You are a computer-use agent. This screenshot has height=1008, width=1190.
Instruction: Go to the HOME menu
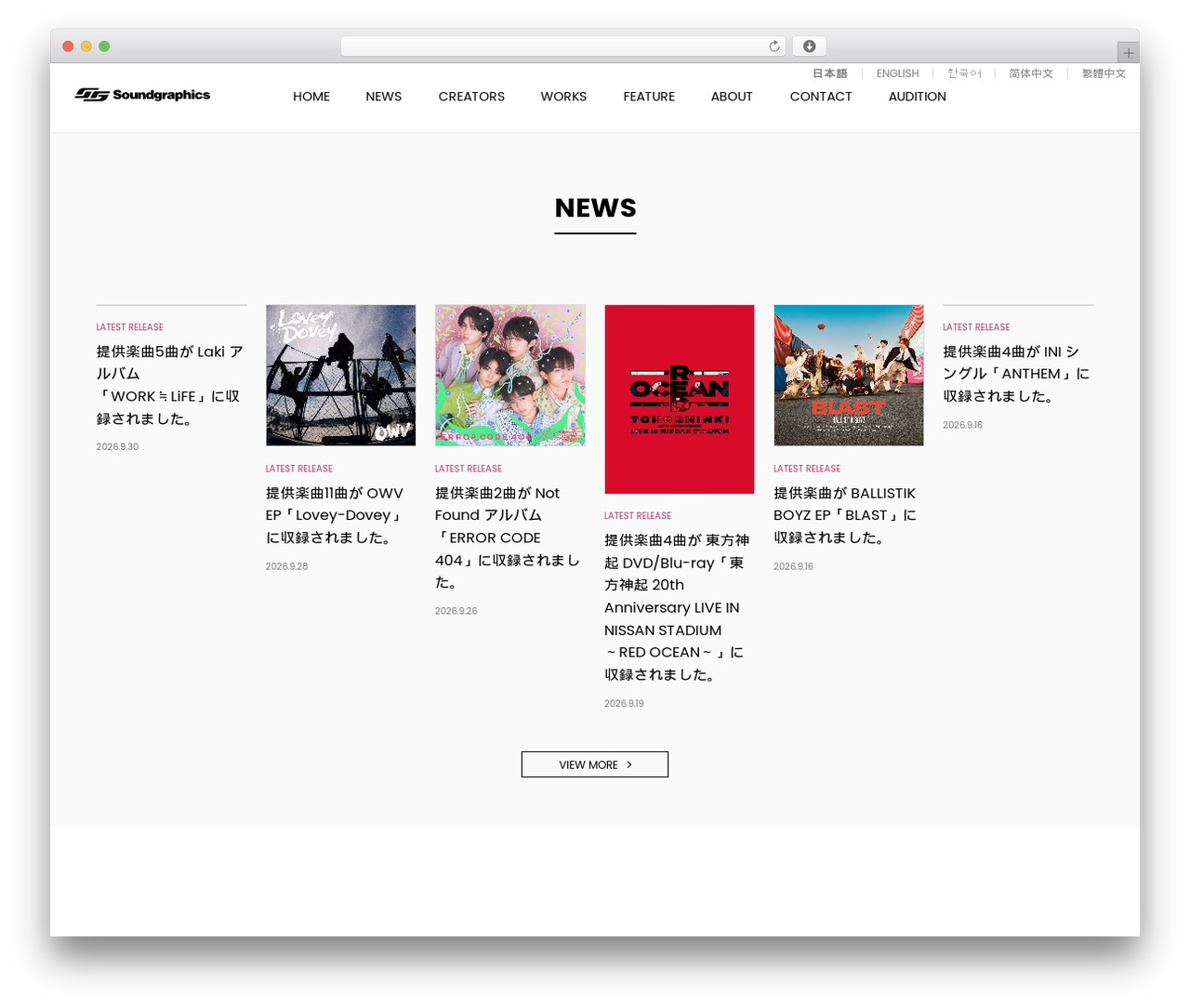pos(311,97)
